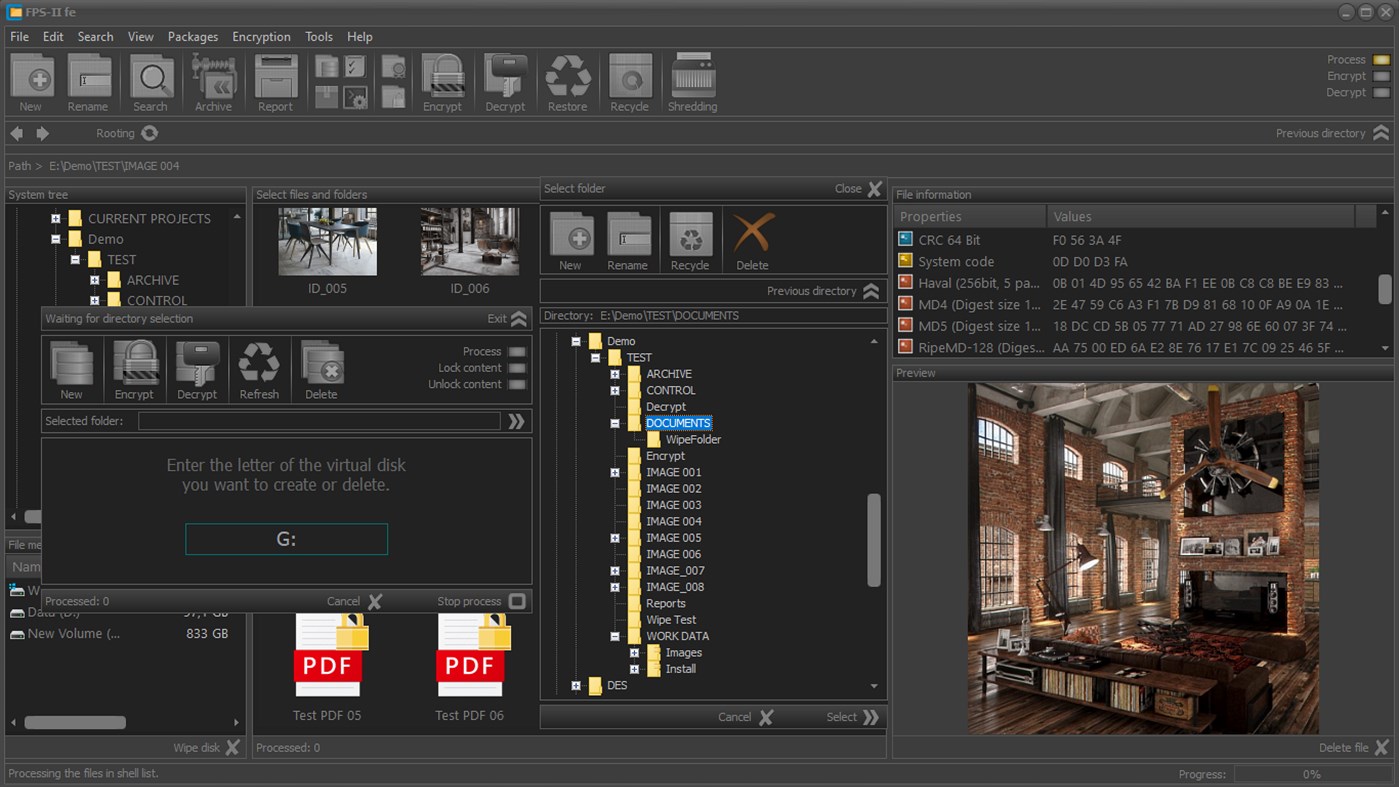
Task: Open the Encryption menu
Action: click(x=261, y=37)
